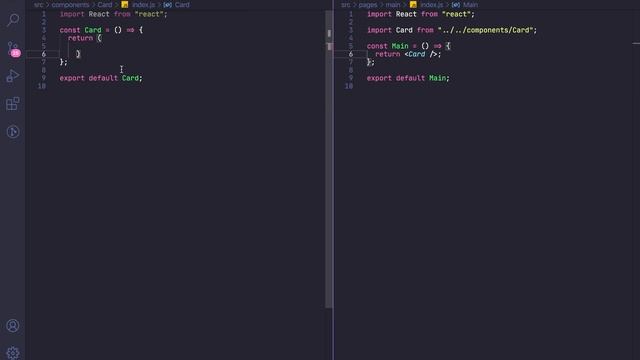The image size is (640, 360).
Task: Click the JS file icon in left breadcrumb
Action: pos(124,4)
